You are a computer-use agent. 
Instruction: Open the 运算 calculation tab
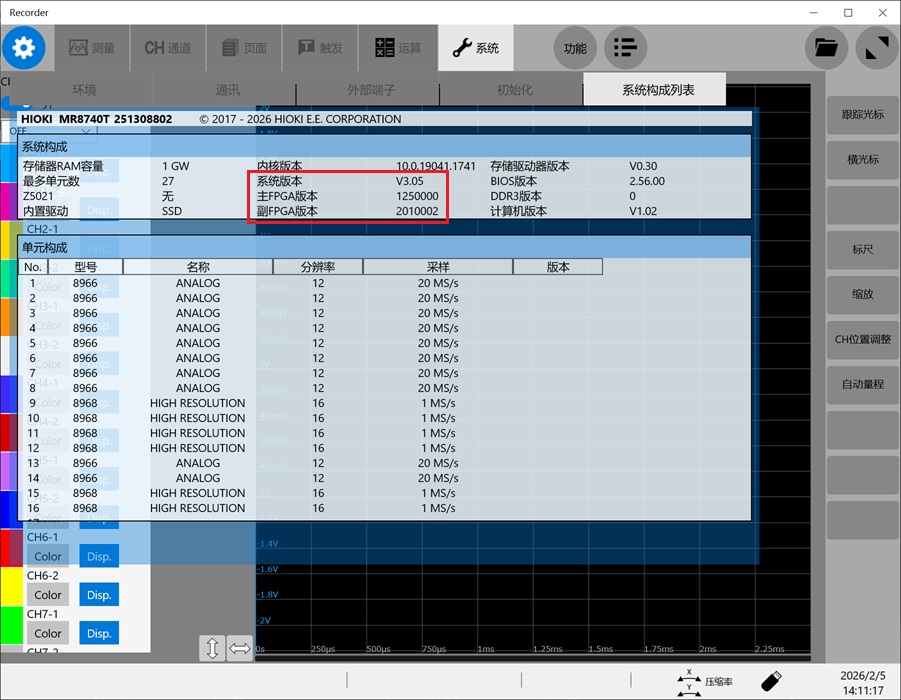[398, 48]
